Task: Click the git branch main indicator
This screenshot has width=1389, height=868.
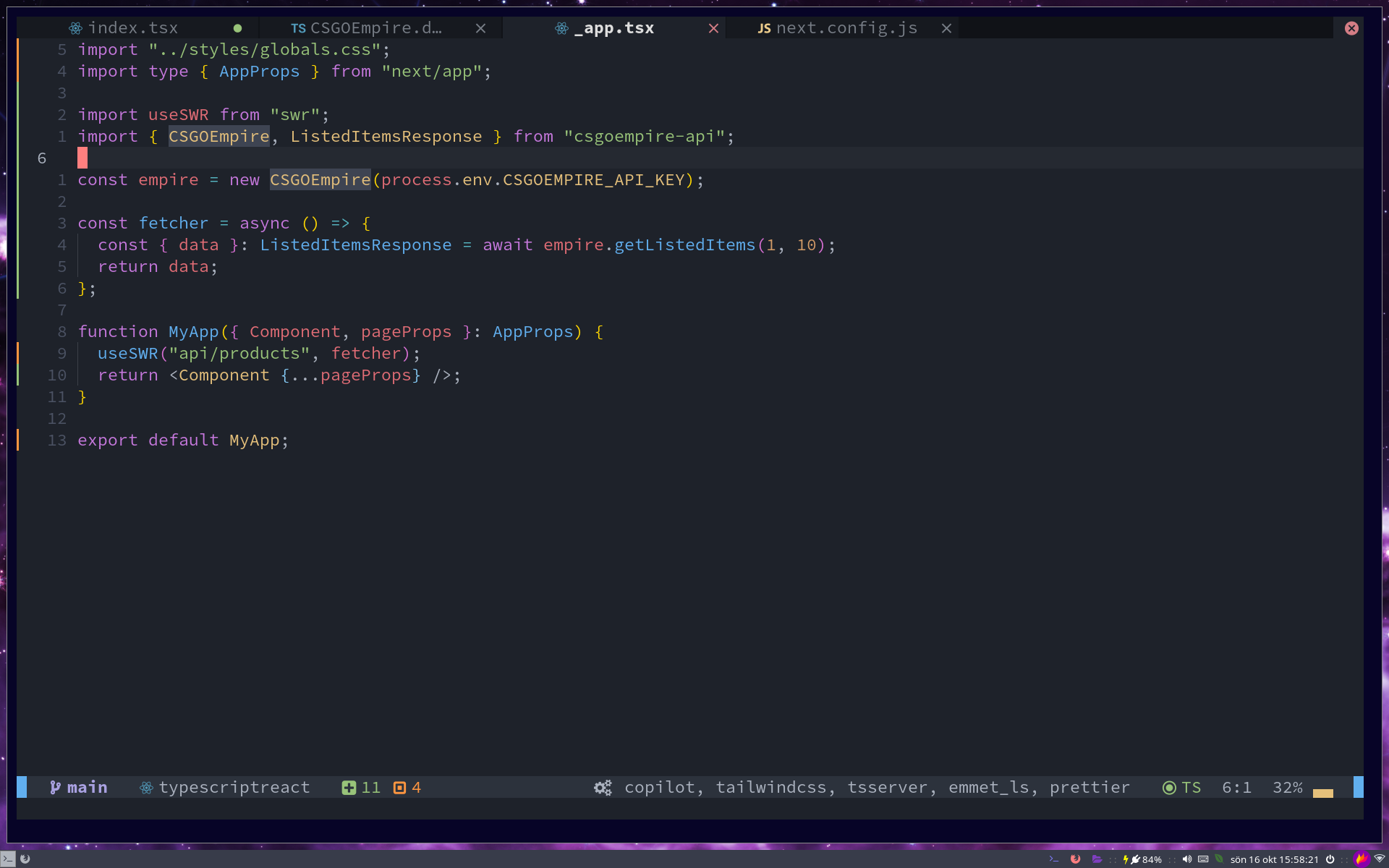Action: (78, 787)
